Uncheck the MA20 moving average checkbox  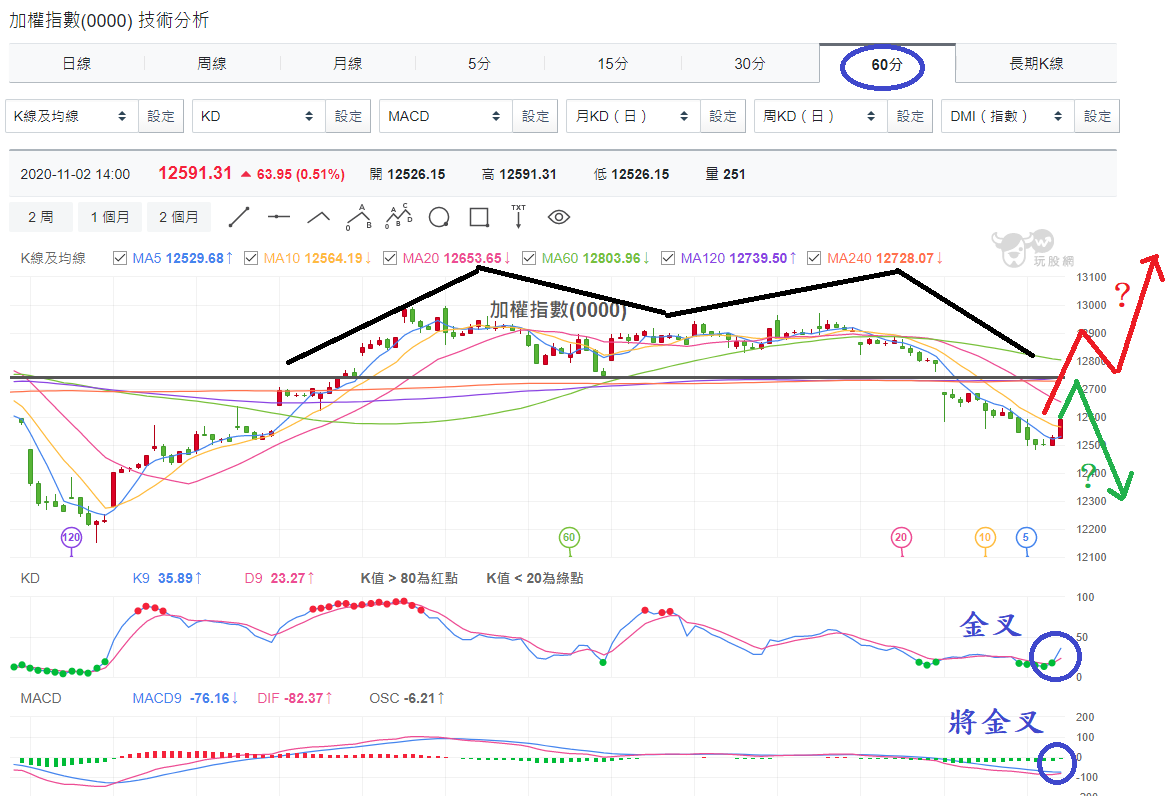[390, 258]
